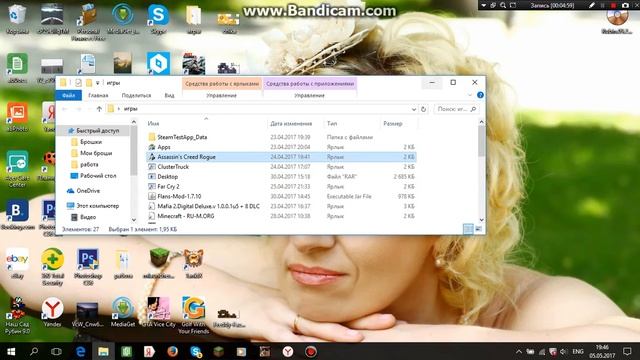
Task: Click the Bandicam pencil drawing icon
Action: click(x=591, y=5)
